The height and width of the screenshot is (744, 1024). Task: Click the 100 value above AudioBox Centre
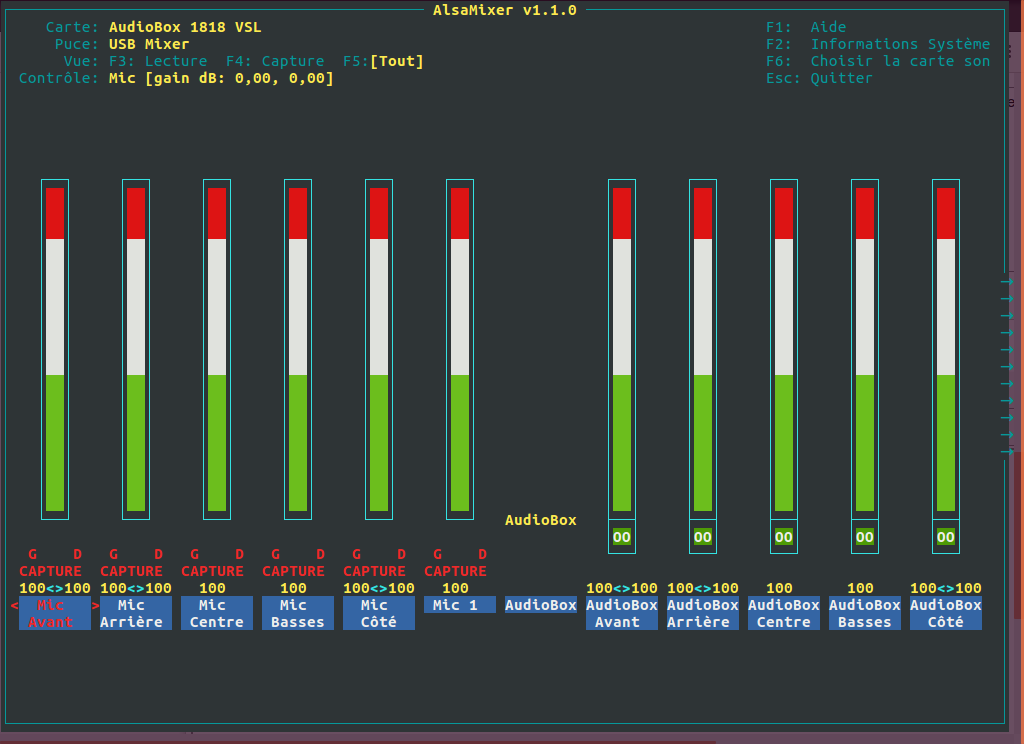tap(779, 588)
